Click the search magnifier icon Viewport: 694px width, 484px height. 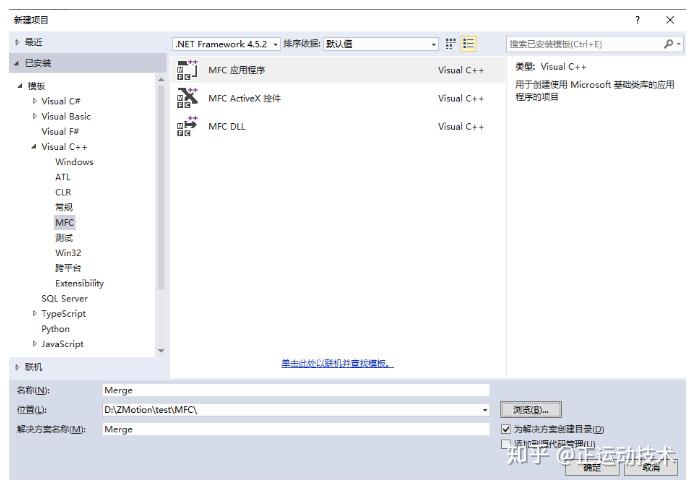tap(668, 43)
